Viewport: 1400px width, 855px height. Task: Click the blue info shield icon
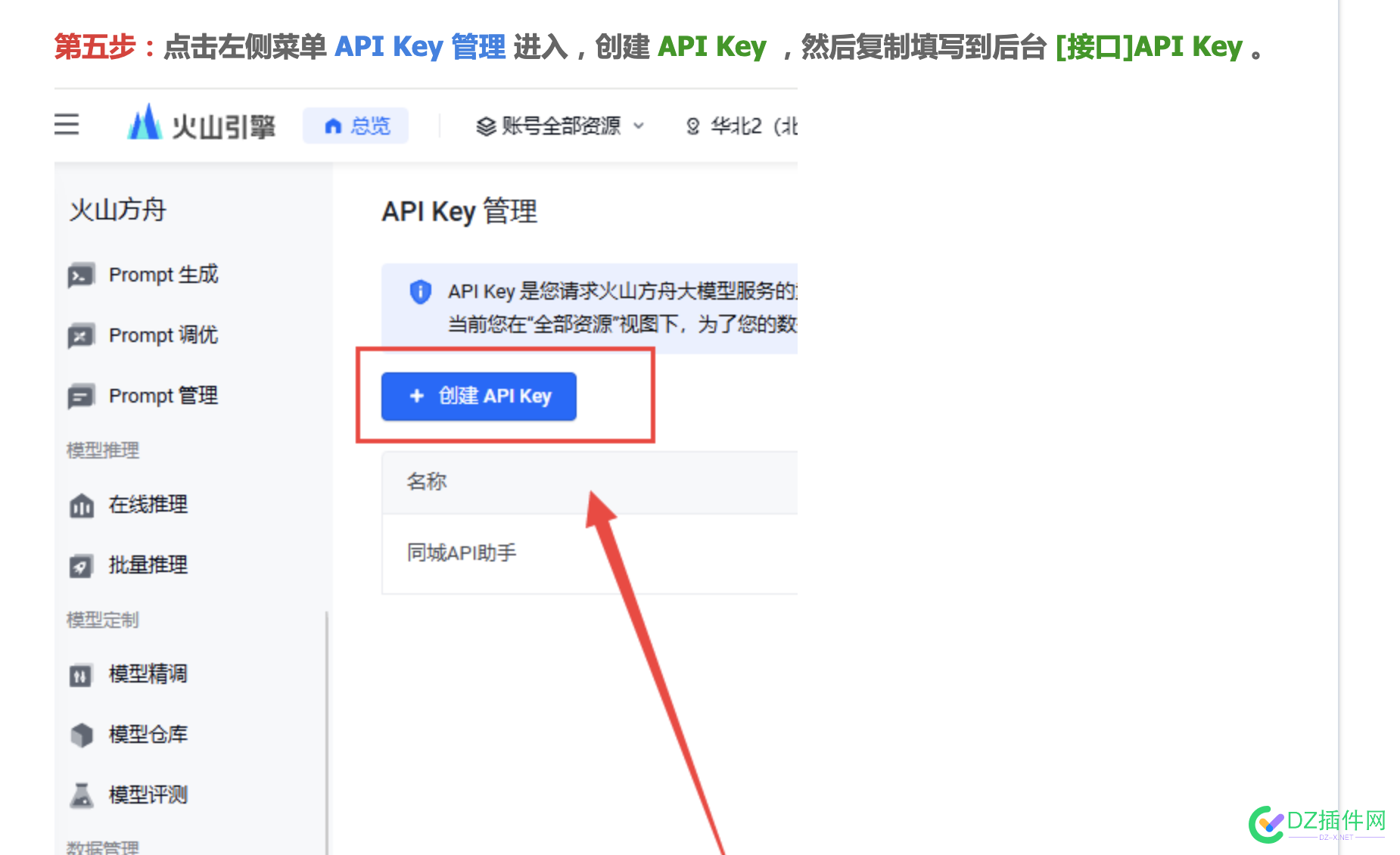[420, 291]
